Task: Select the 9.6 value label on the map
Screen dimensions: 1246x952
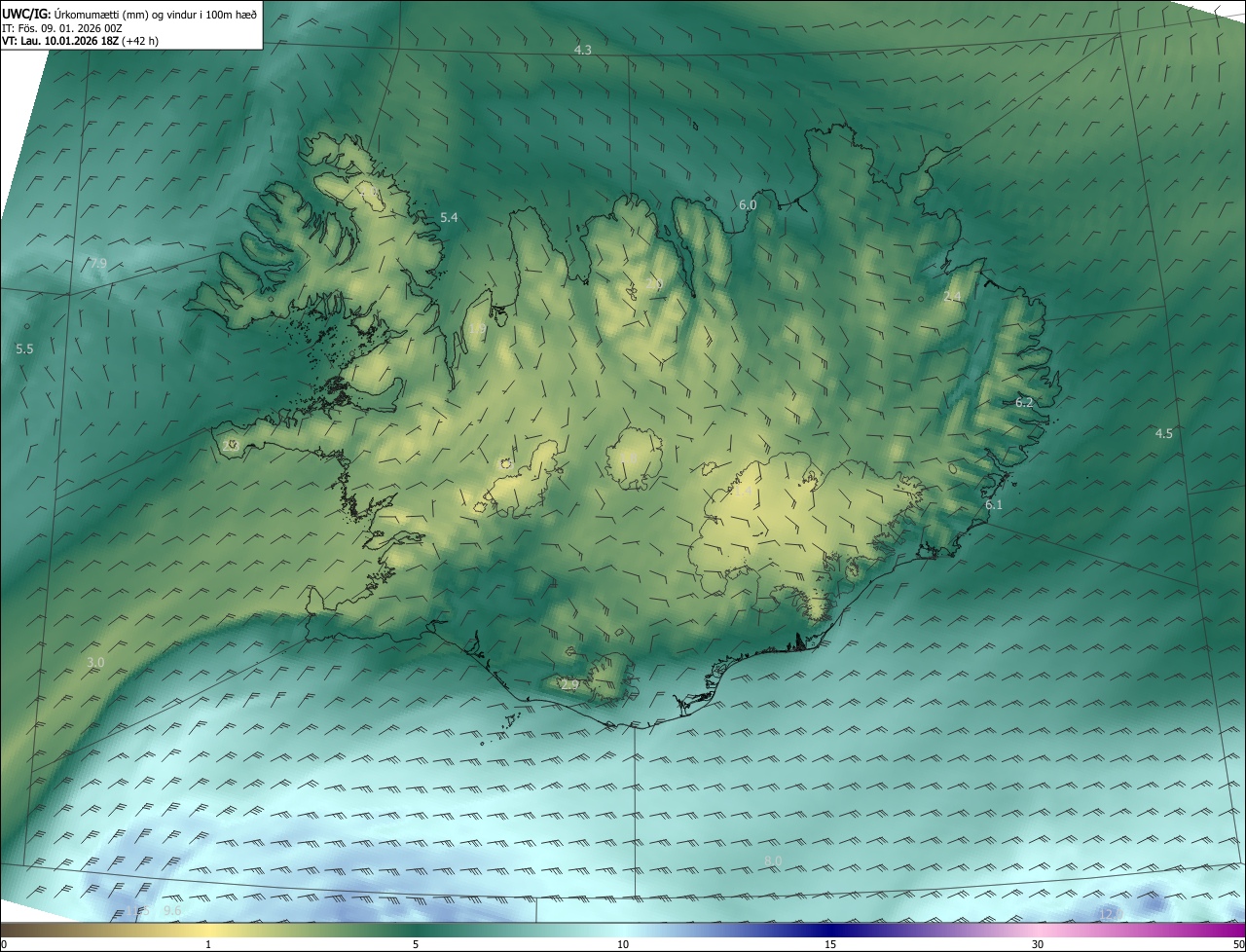Action: pos(172,910)
